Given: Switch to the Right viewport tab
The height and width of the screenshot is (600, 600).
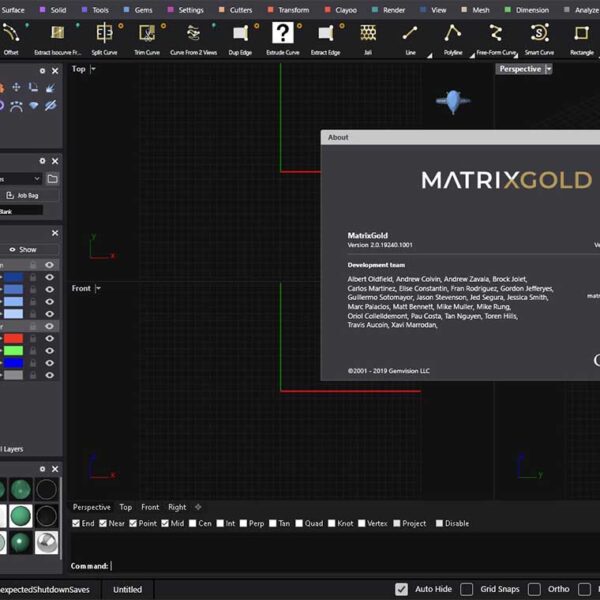Looking at the screenshot, I should click(177, 507).
